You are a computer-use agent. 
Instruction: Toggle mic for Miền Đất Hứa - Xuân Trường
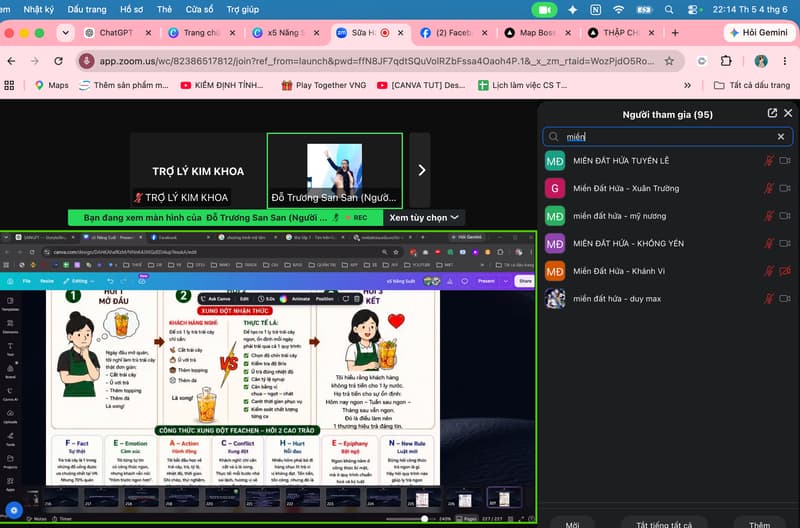(x=768, y=188)
